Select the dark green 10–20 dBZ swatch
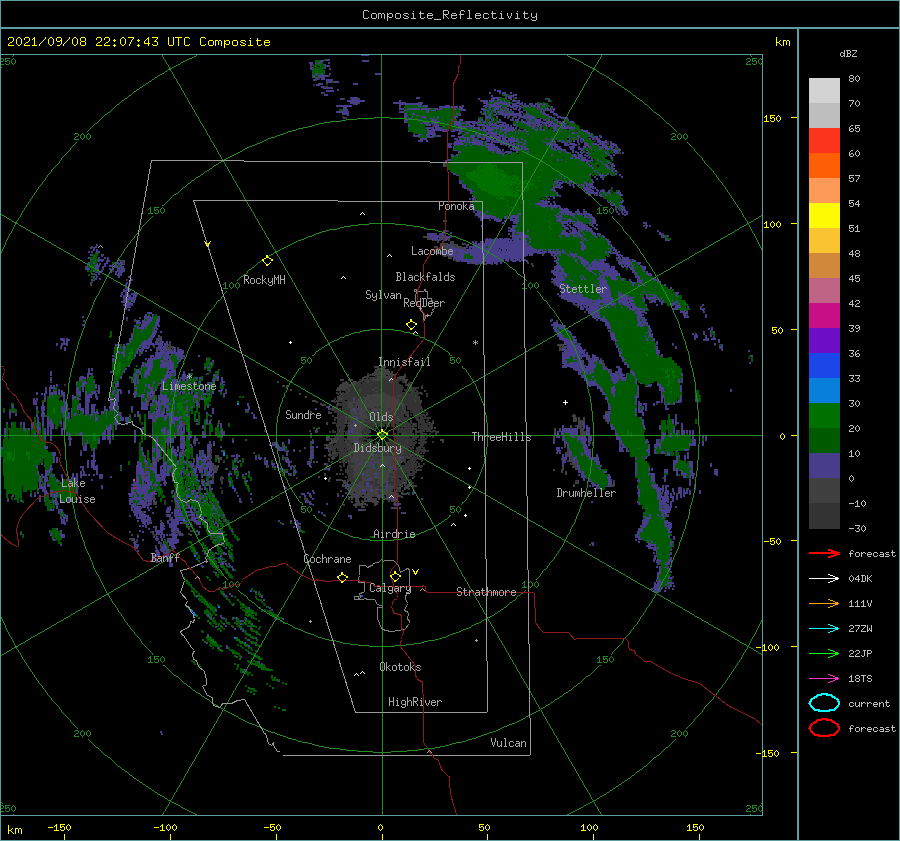This screenshot has height=841, width=900. pyautogui.click(x=824, y=441)
